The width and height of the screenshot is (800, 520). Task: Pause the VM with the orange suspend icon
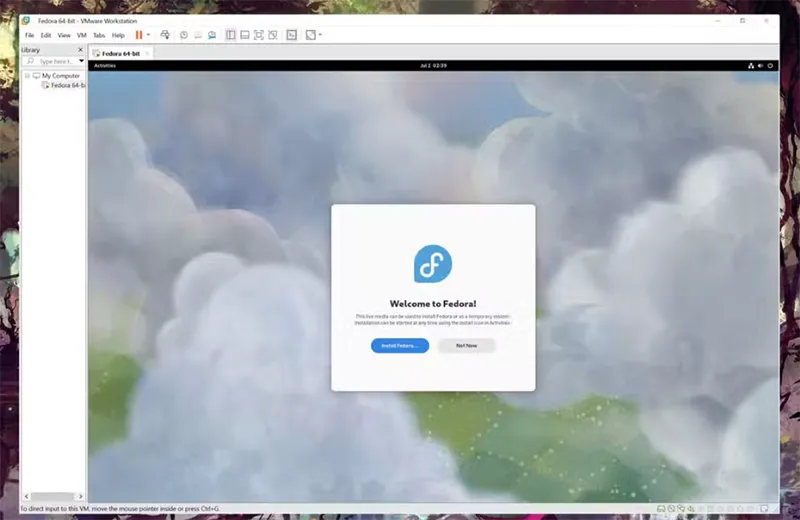point(139,35)
